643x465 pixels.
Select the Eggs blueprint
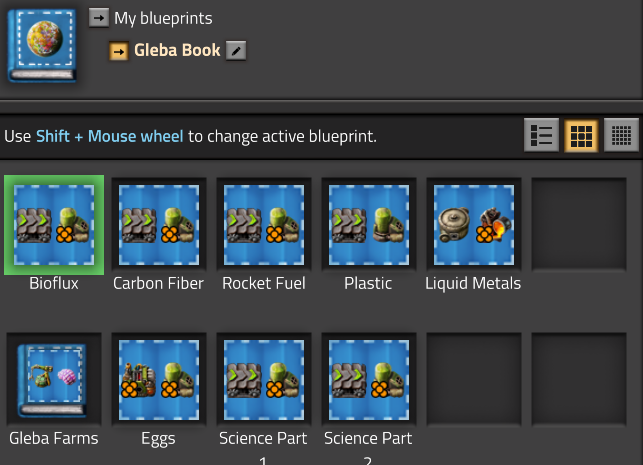point(159,380)
